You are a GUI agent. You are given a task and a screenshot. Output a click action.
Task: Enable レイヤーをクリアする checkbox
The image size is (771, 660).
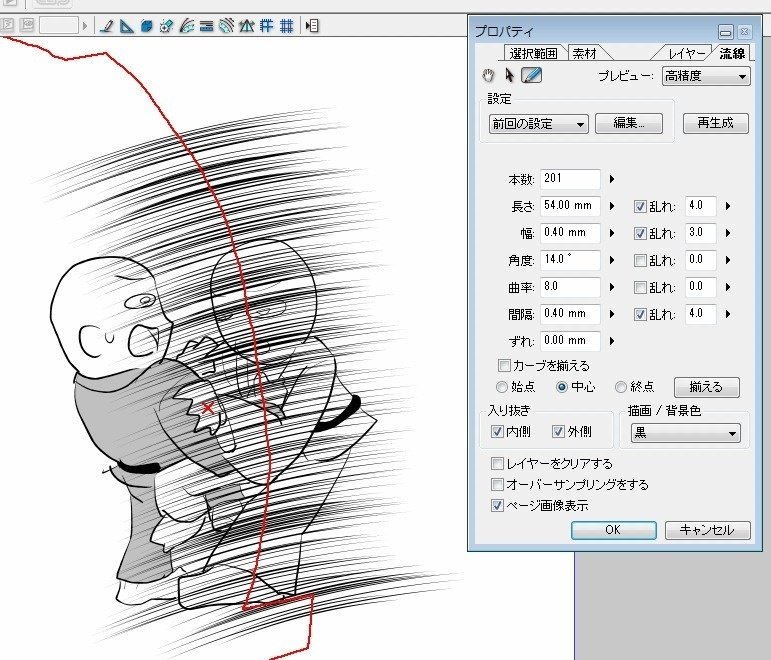coord(497,464)
